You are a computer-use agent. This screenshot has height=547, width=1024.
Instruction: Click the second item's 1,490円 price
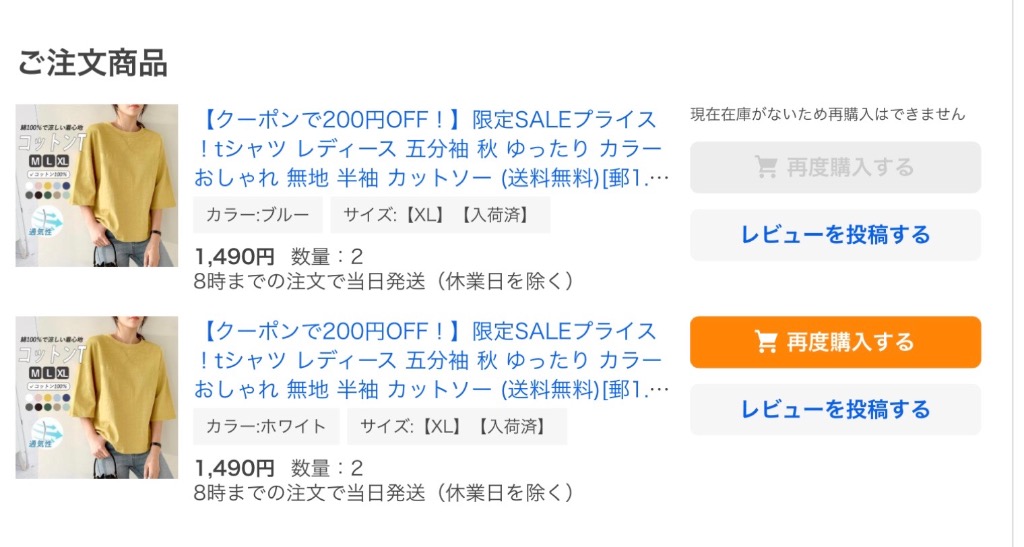click(234, 468)
